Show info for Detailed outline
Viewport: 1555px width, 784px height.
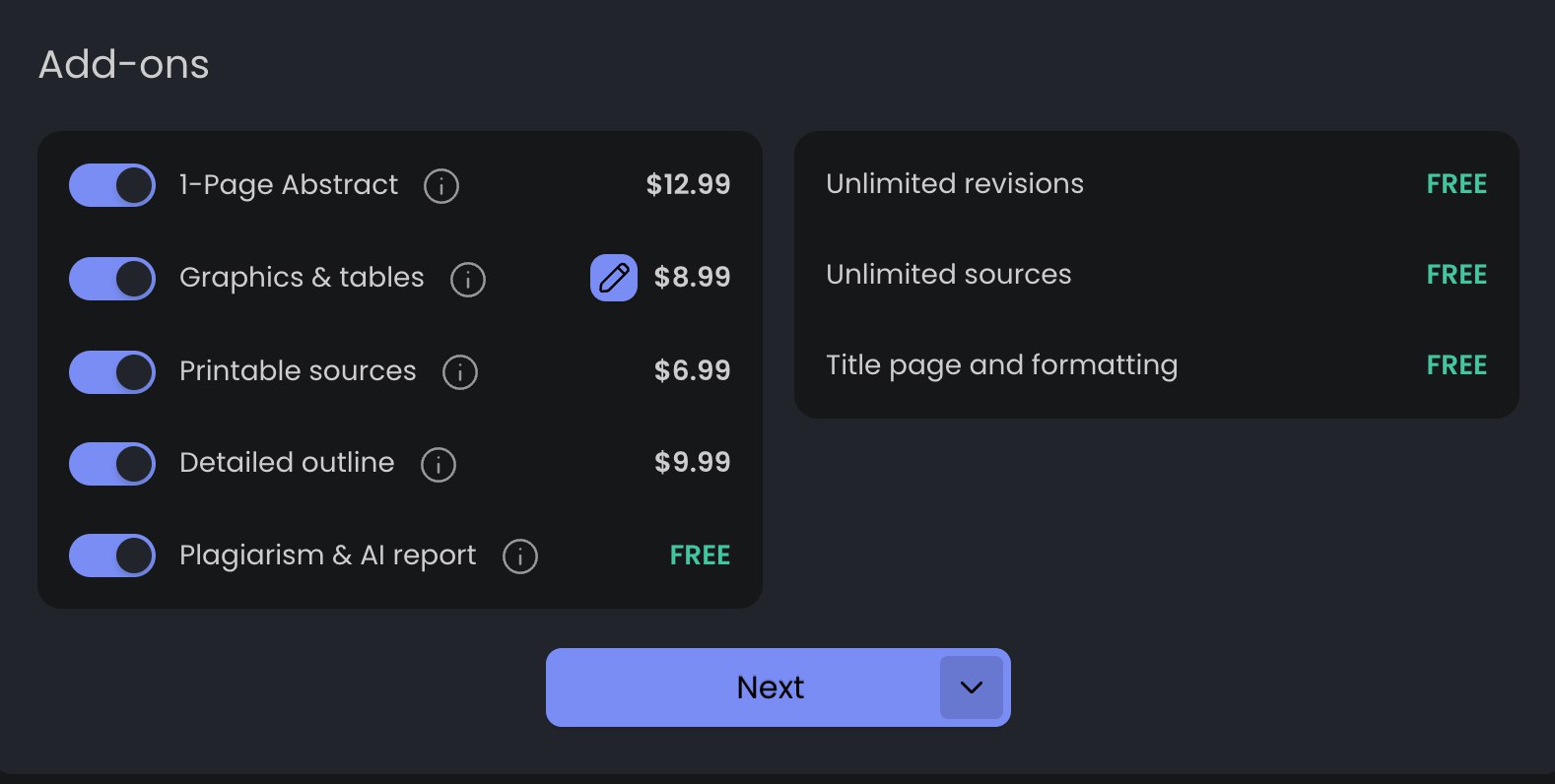pyautogui.click(x=438, y=464)
